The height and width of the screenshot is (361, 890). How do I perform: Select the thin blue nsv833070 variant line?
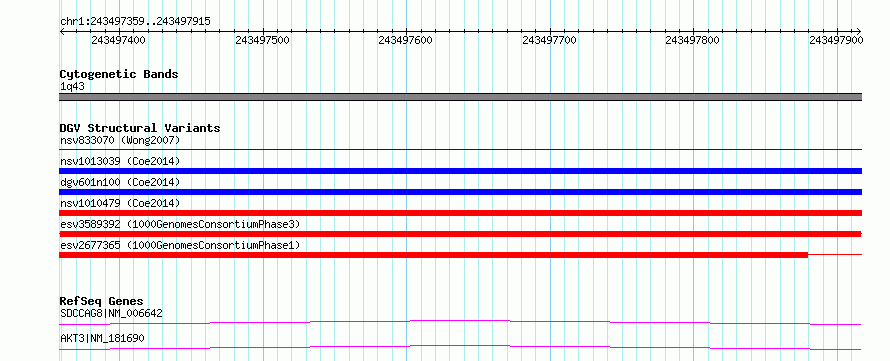[460, 149]
